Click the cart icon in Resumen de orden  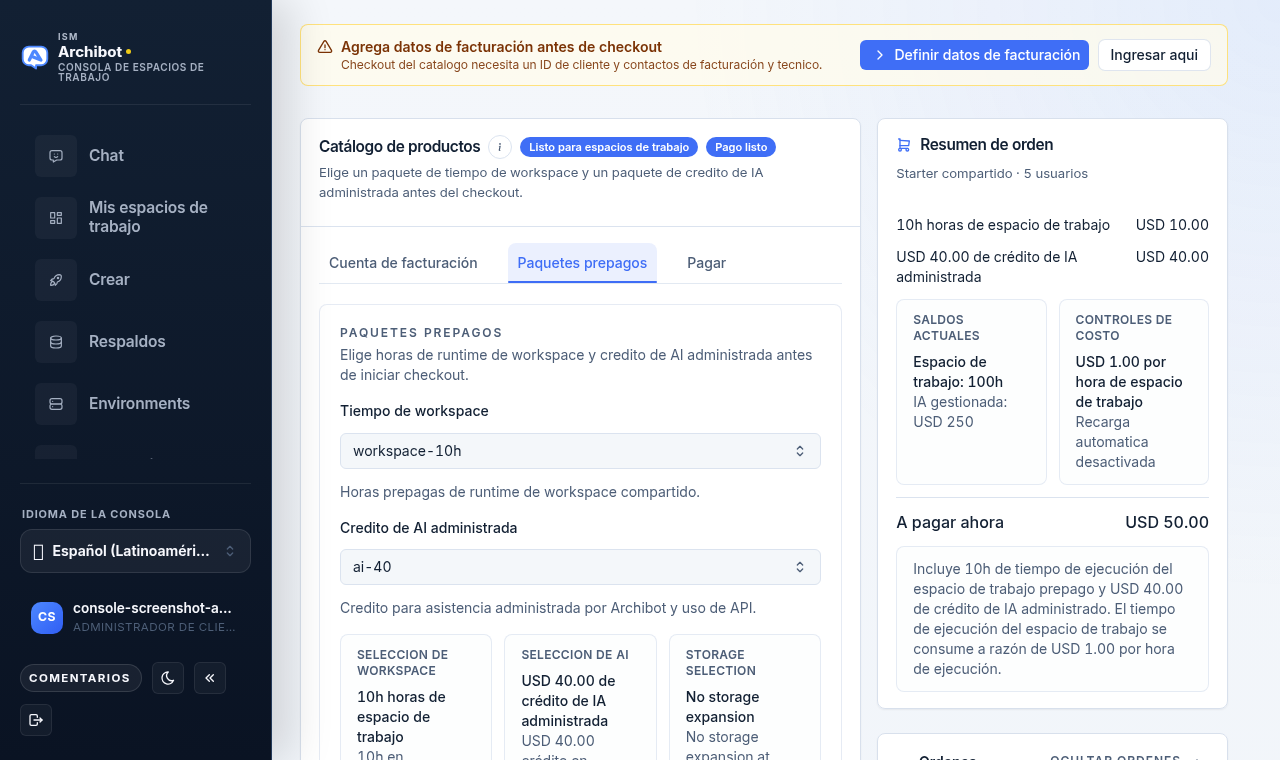coord(904,145)
